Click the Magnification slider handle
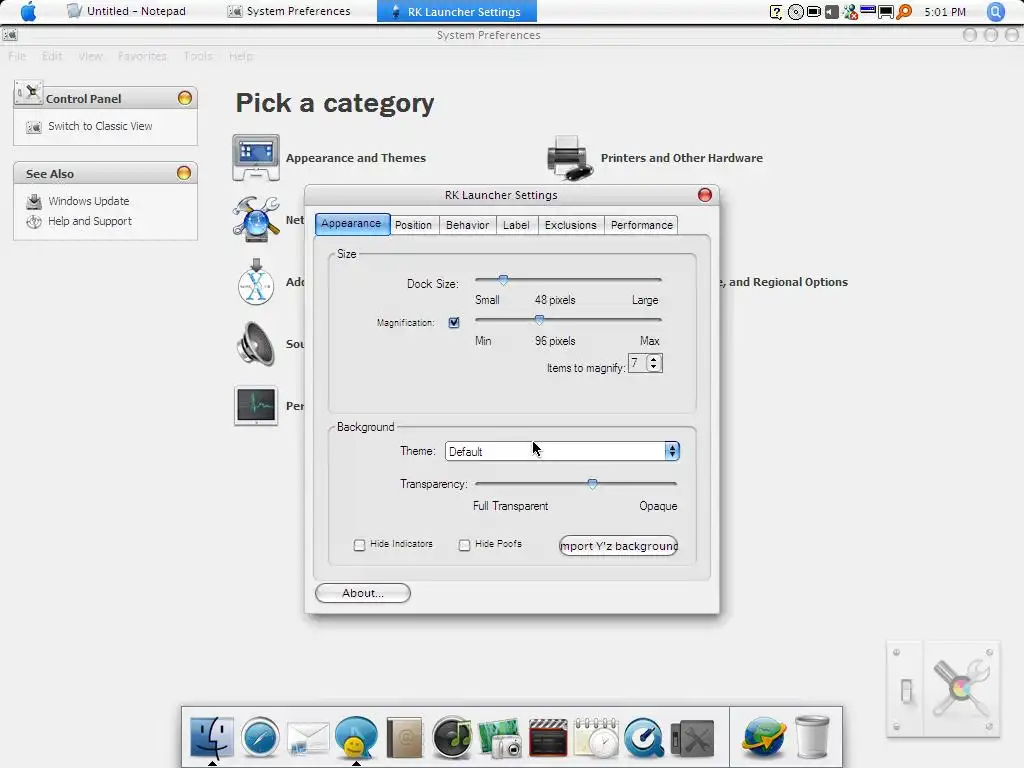 click(x=539, y=320)
